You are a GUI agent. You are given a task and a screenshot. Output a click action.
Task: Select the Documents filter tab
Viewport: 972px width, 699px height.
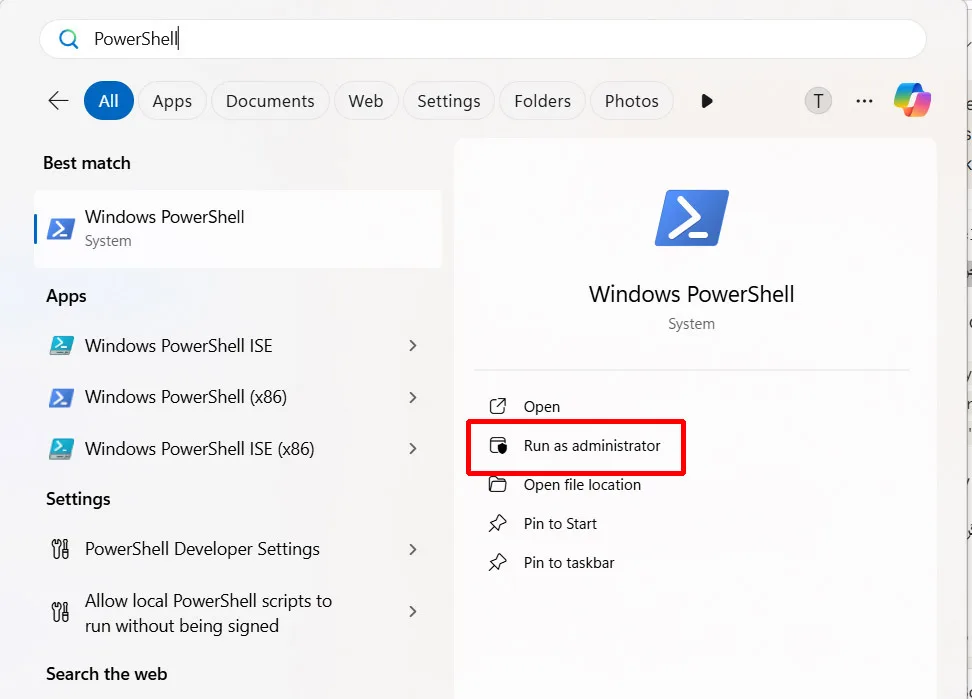[270, 101]
